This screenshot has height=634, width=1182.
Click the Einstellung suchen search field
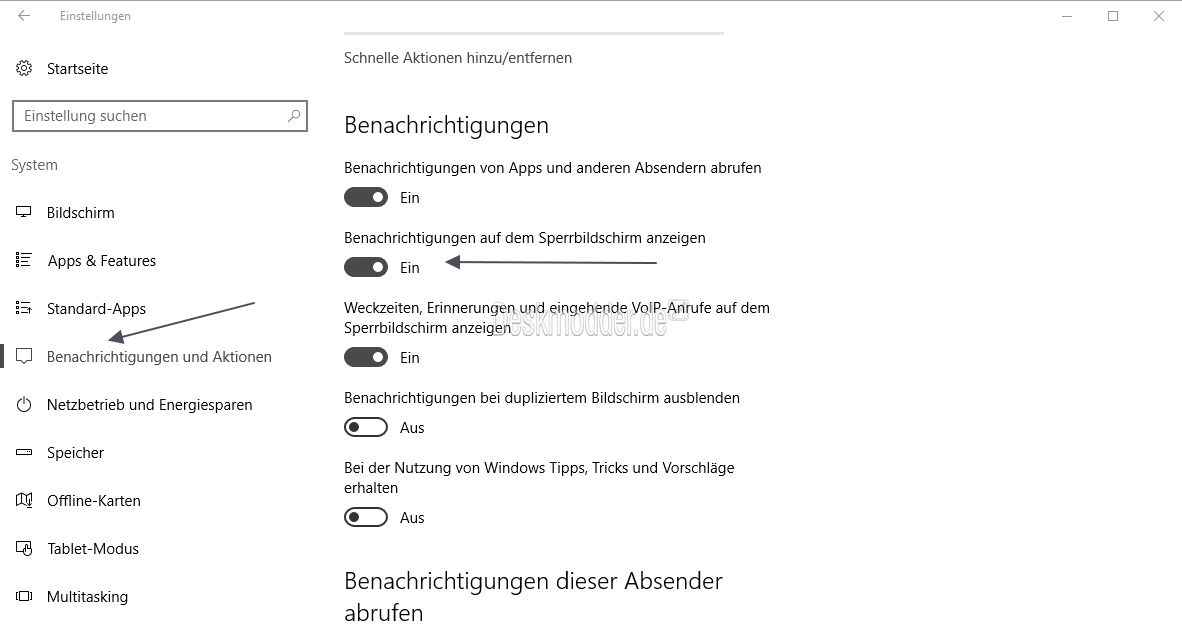(x=160, y=116)
